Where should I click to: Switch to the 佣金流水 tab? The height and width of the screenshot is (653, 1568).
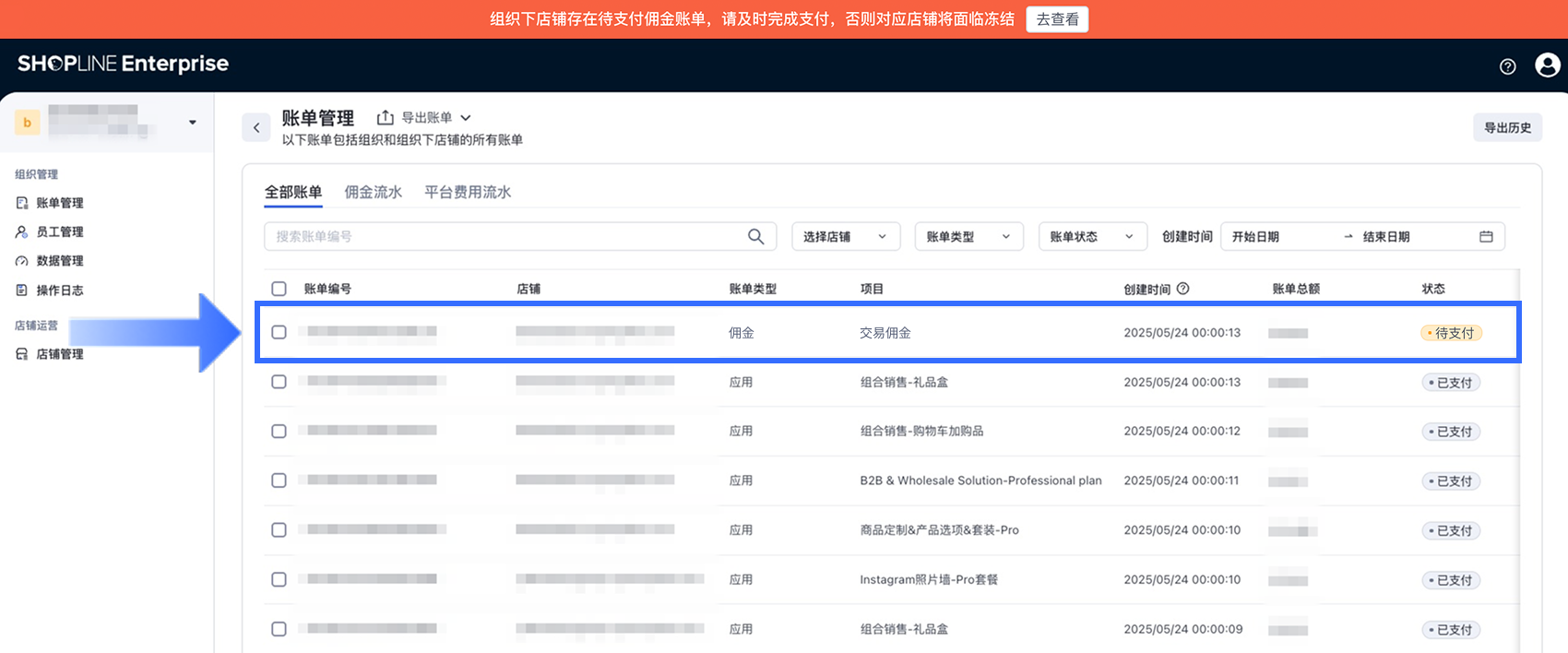pyautogui.click(x=373, y=192)
